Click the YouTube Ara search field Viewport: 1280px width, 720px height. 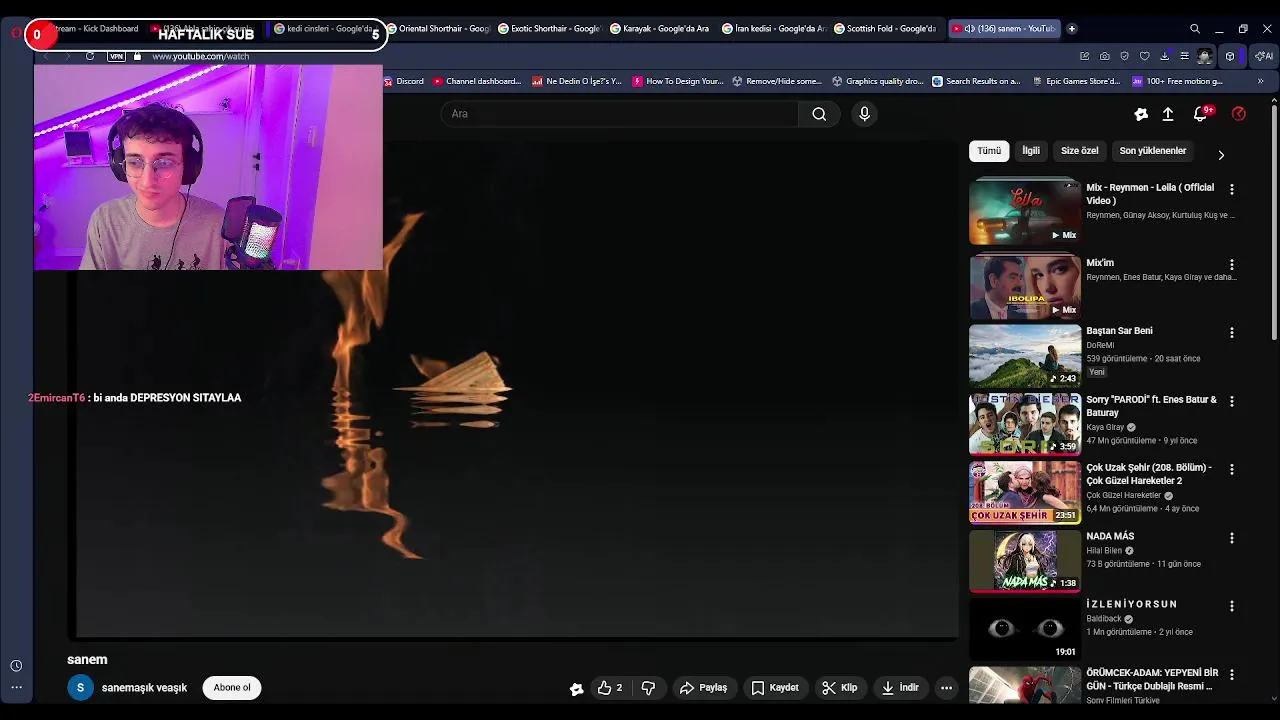pyautogui.click(x=620, y=114)
